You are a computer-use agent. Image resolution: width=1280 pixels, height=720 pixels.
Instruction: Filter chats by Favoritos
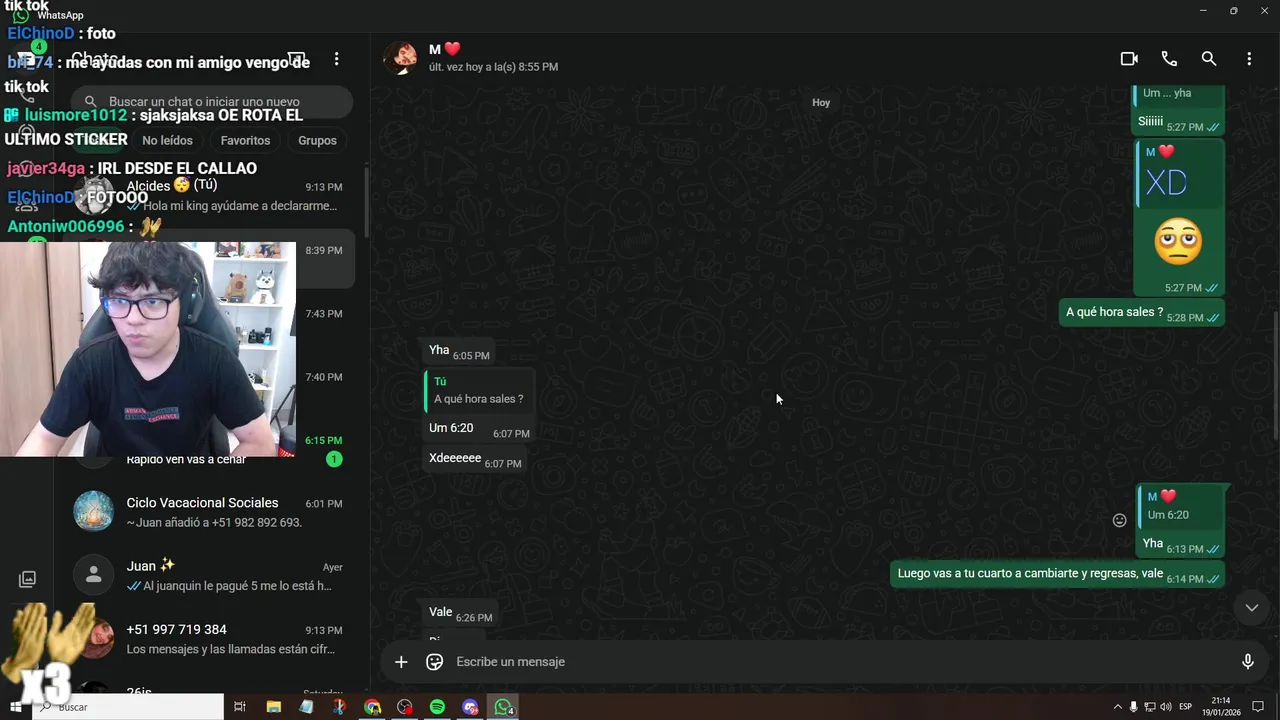(245, 140)
